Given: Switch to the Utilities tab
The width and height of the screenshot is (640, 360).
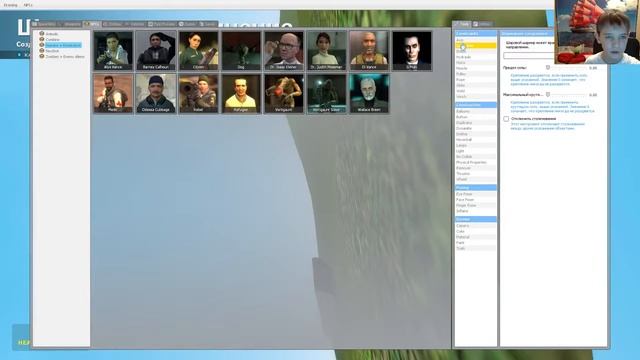Looking at the screenshot, I should 482,24.
